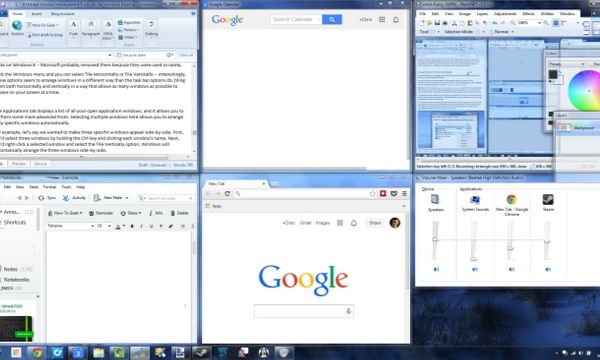This screenshot has height=360, width=600.
Task: Click the profile avatar on Google New Tab page
Action: (395, 223)
